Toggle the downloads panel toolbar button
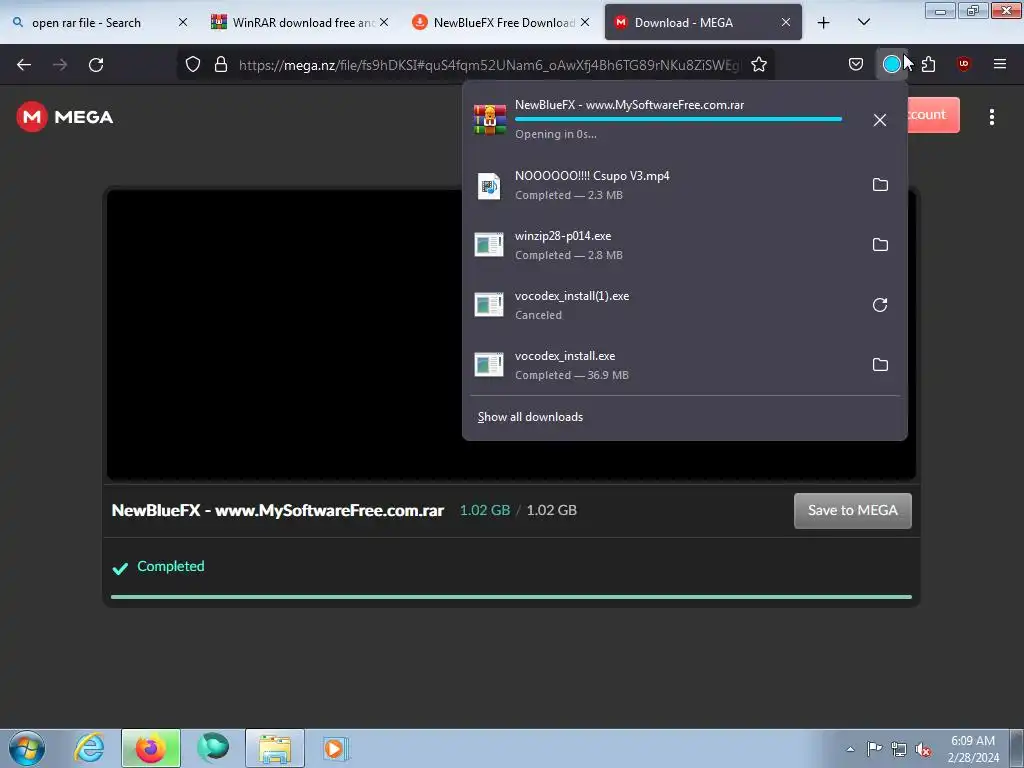 [891, 64]
